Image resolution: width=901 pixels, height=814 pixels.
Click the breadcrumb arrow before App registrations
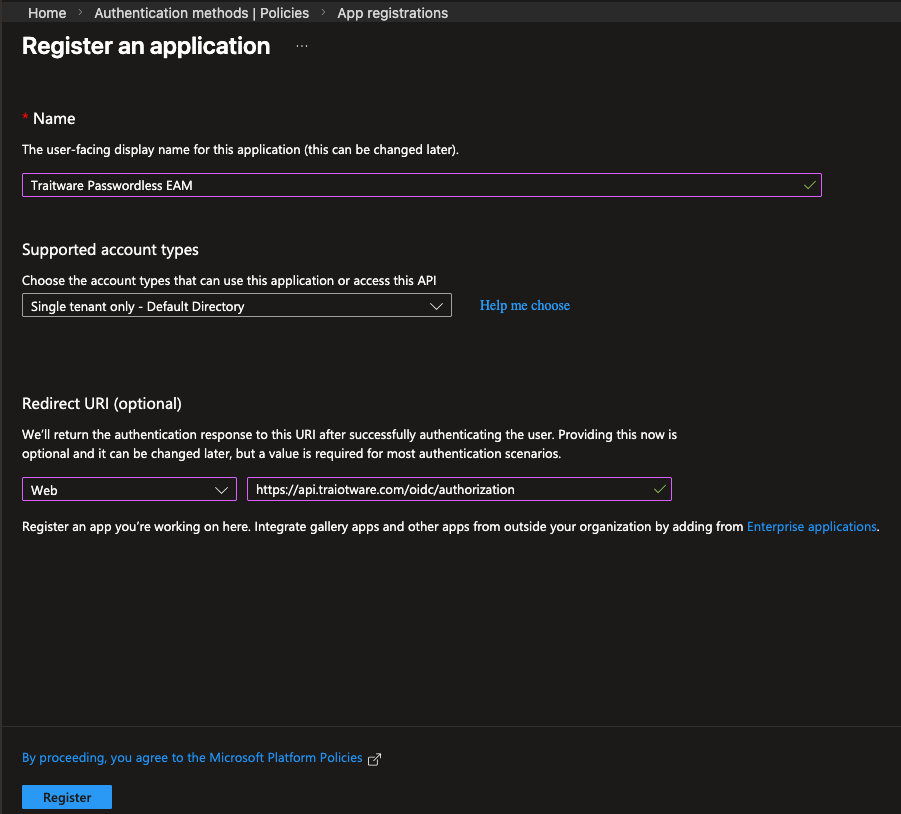pyautogui.click(x=323, y=13)
